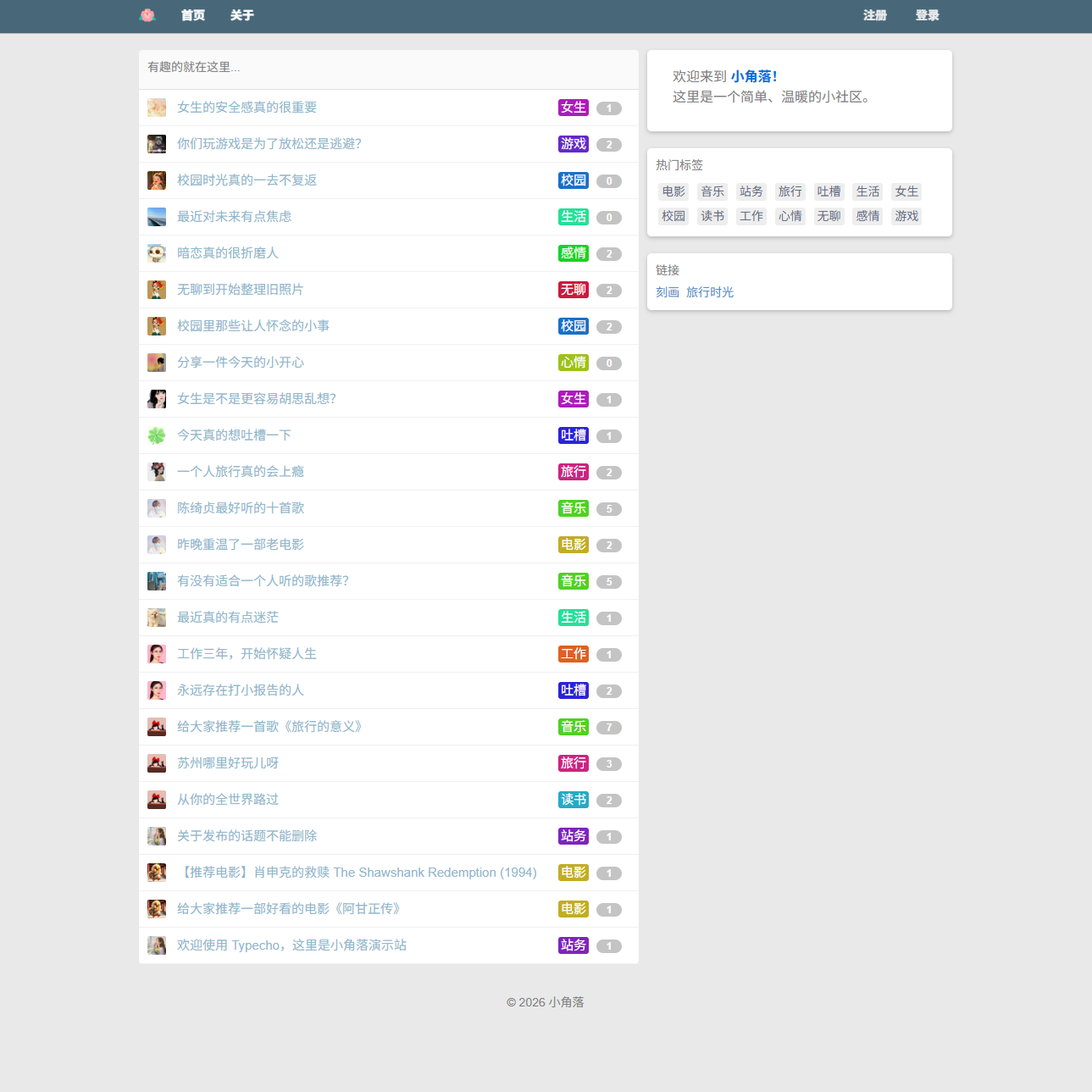Click the 读书 tag badge on 从你的全世界路过
This screenshot has height=1092, width=1092.
pyautogui.click(x=574, y=800)
